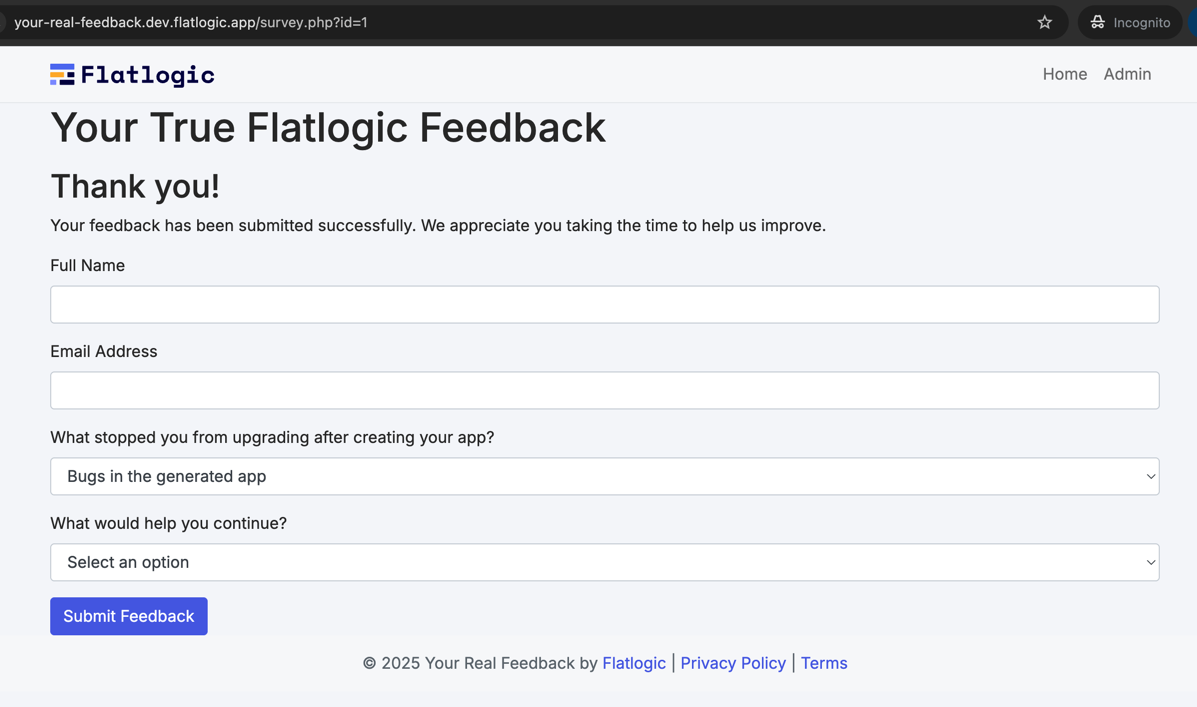Click into the Email Address input box
This screenshot has height=707, width=1197.
click(x=604, y=390)
